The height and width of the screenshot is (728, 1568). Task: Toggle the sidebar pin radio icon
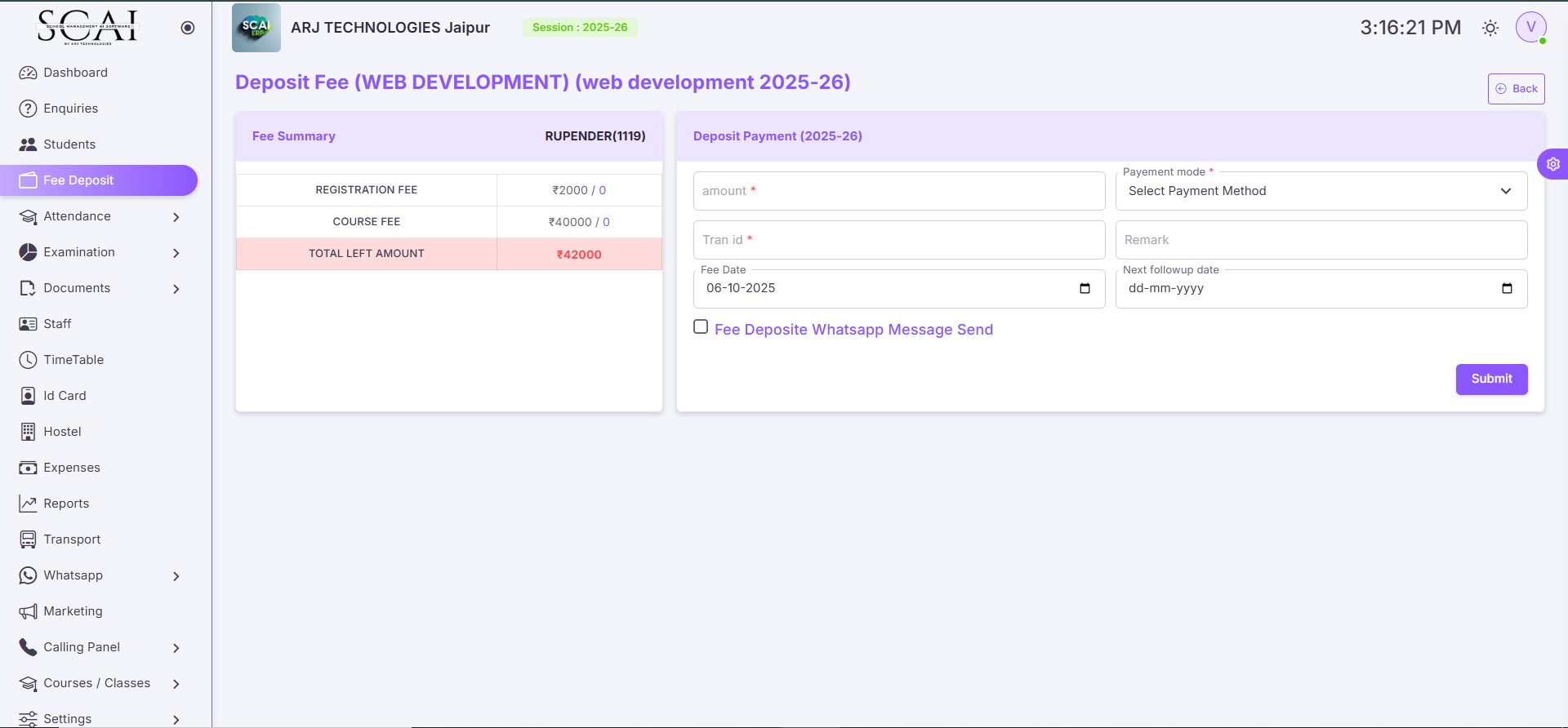[188, 28]
